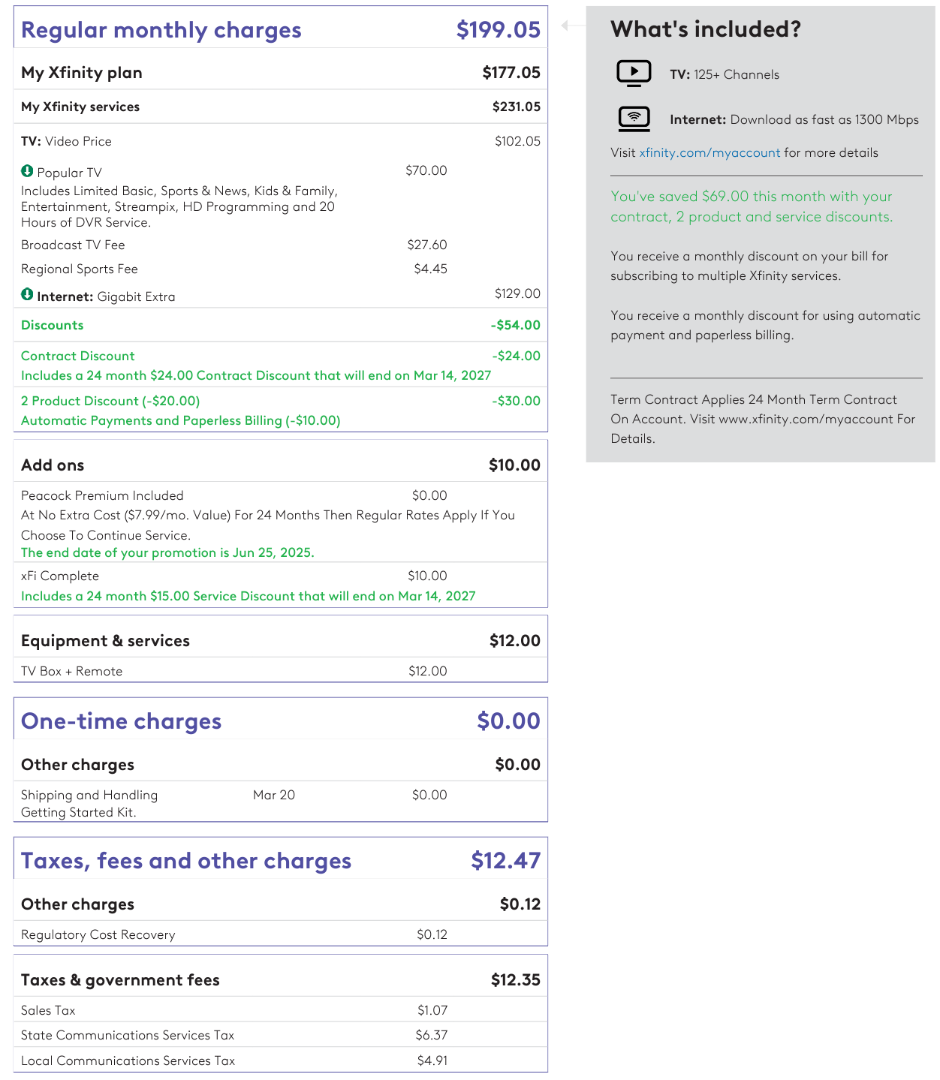Click the $12.35 government fees total
Viewport: 940px width, 1080px height.
[516, 980]
